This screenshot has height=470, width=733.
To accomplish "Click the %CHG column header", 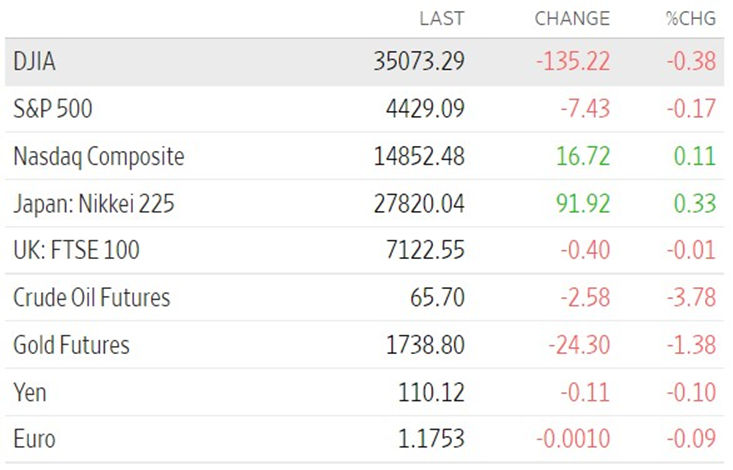I will click(x=691, y=19).
